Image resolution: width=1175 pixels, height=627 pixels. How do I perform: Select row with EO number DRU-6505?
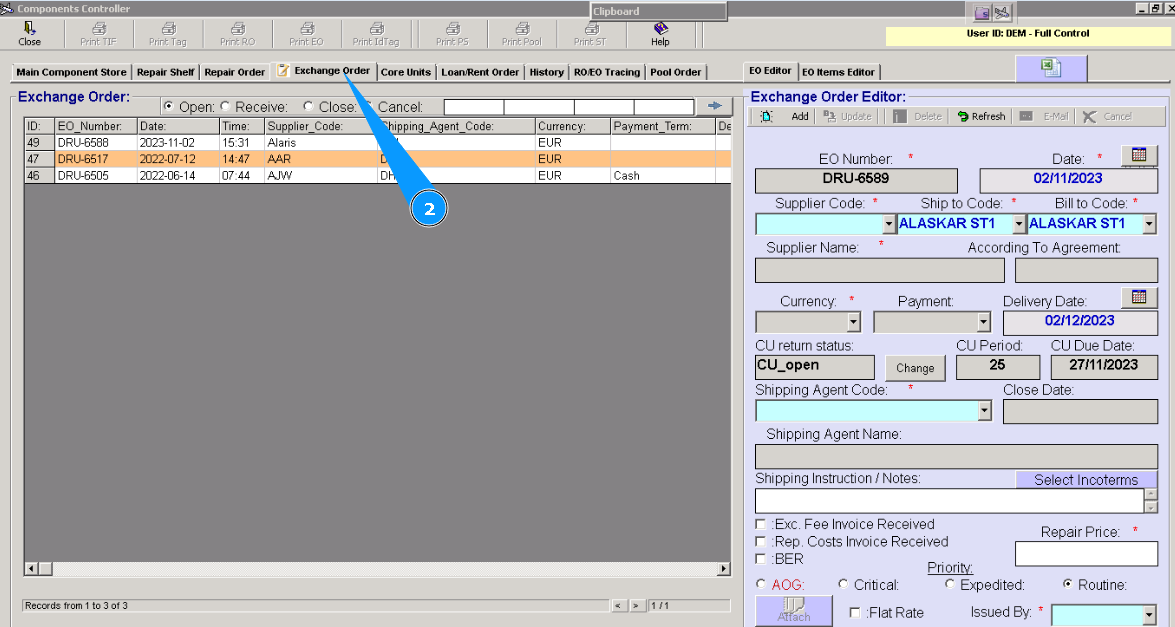(x=377, y=175)
